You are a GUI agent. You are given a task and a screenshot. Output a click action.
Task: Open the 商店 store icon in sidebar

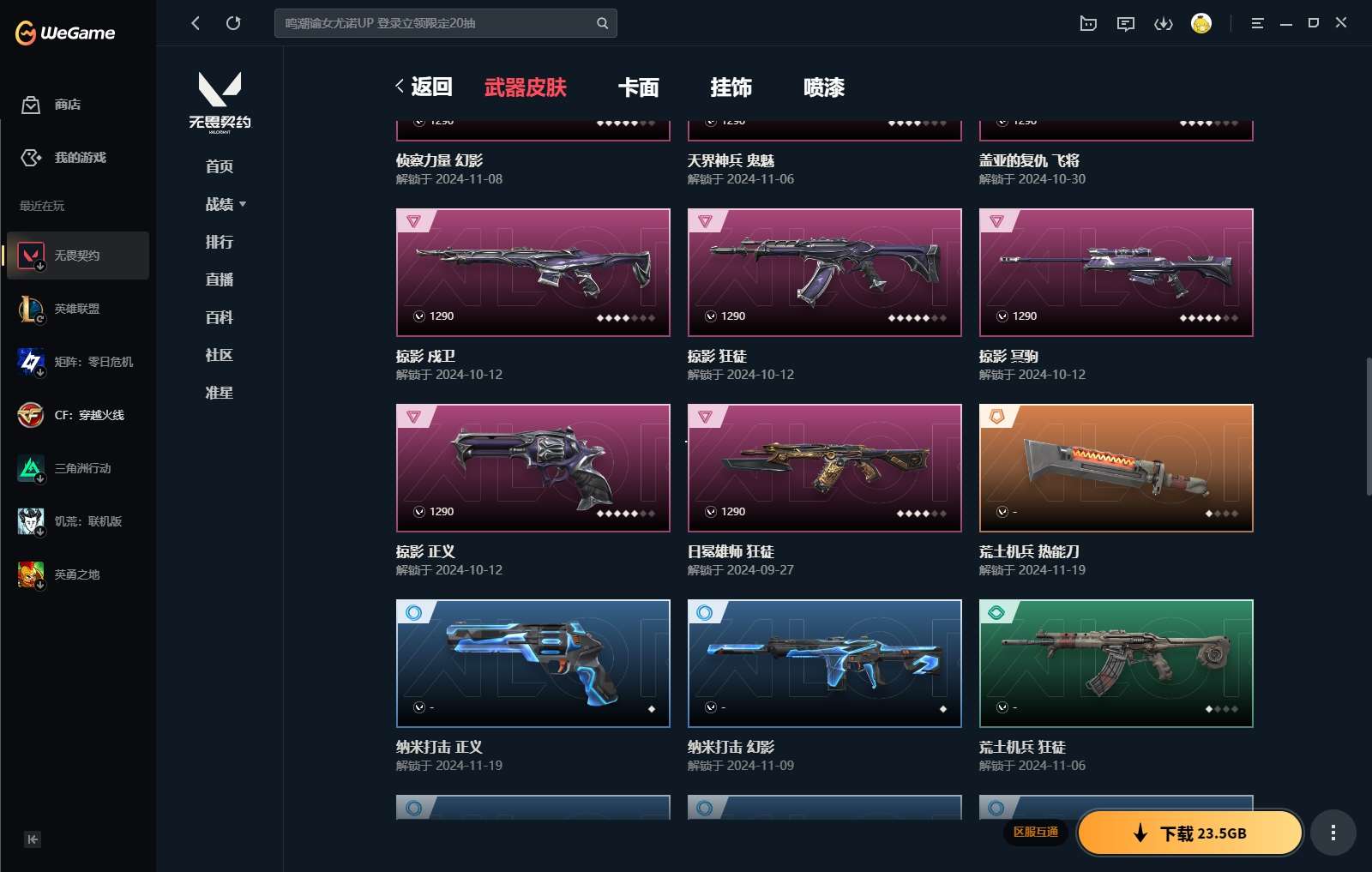(x=31, y=105)
